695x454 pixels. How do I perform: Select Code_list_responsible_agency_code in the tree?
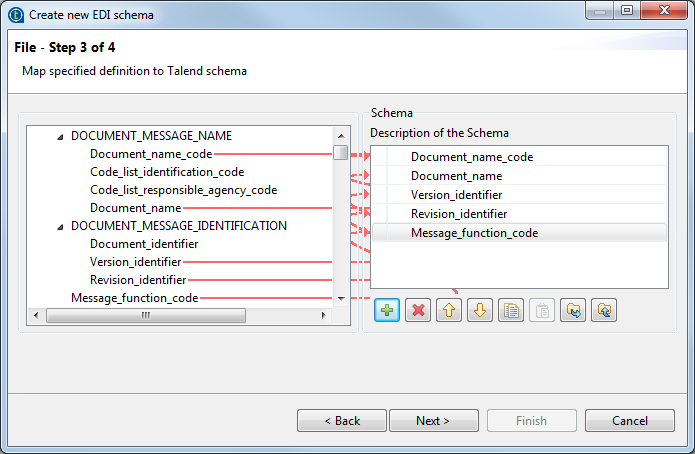tap(183, 190)
